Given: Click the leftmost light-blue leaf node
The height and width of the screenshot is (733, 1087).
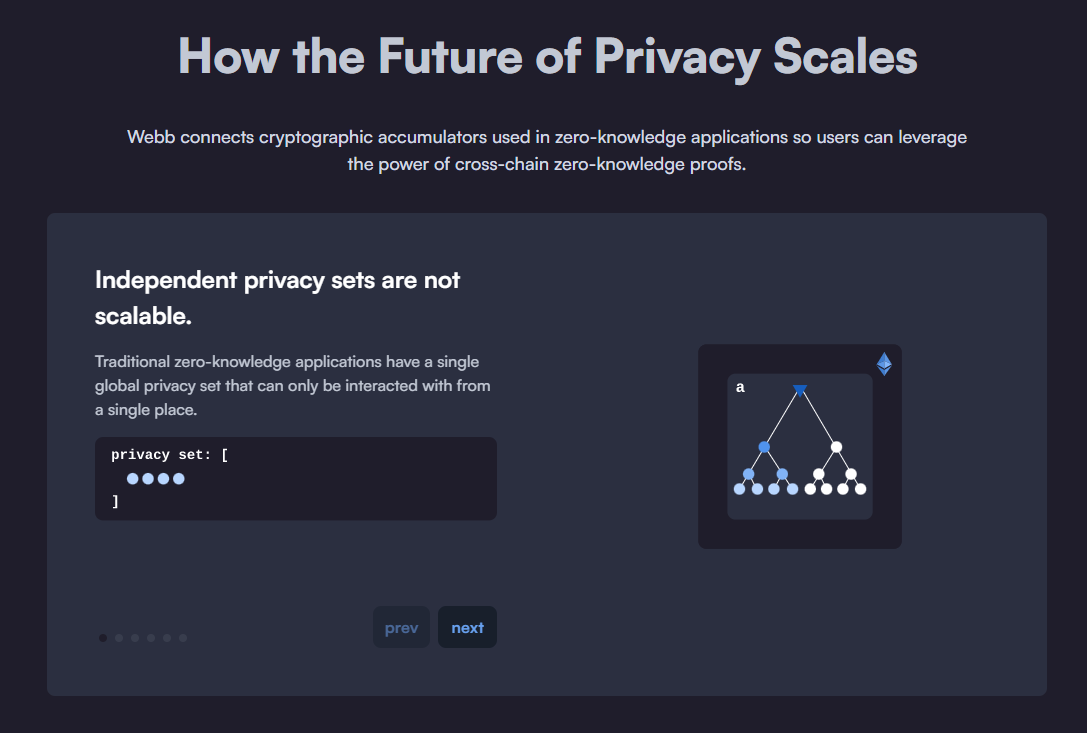Looking at the screenshot, I should (740, 489).
